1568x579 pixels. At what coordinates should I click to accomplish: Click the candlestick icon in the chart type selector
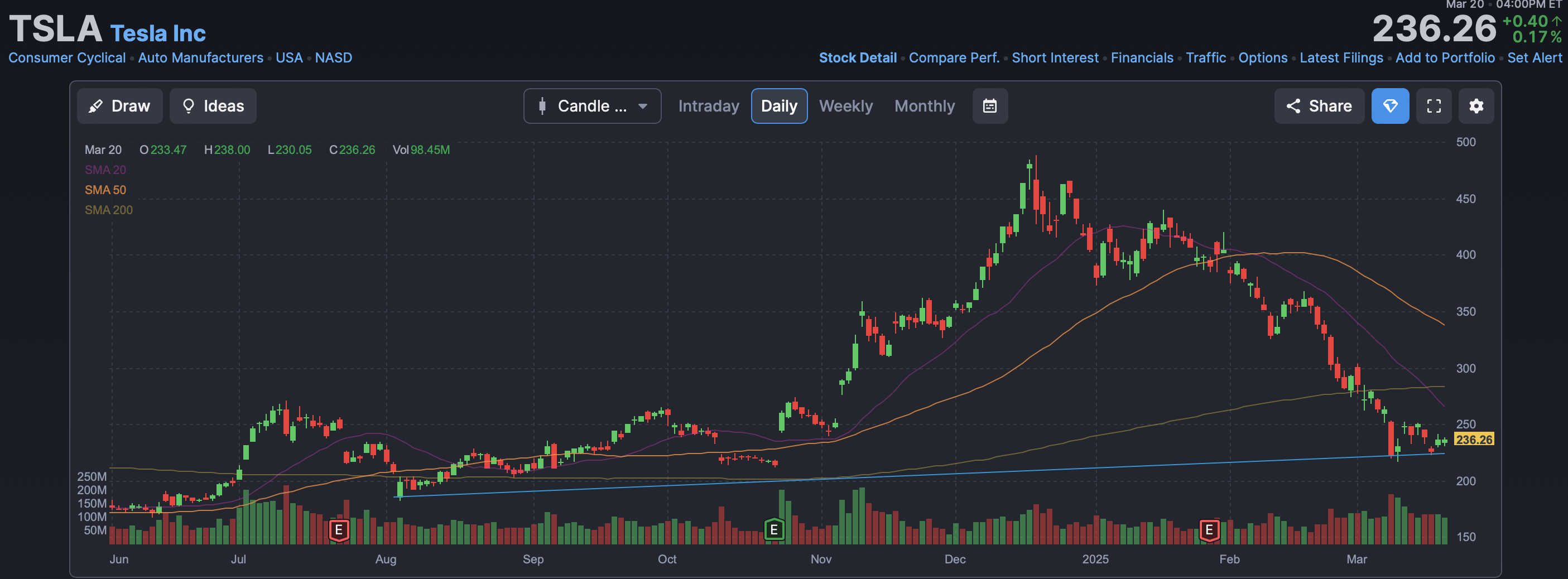tap(542, 106)
